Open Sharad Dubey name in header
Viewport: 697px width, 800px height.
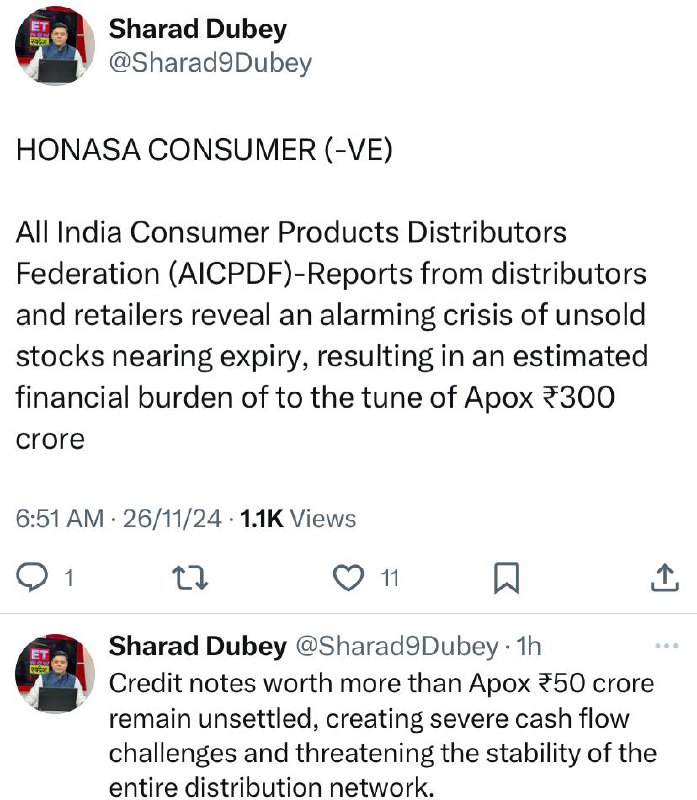(197, 29)
